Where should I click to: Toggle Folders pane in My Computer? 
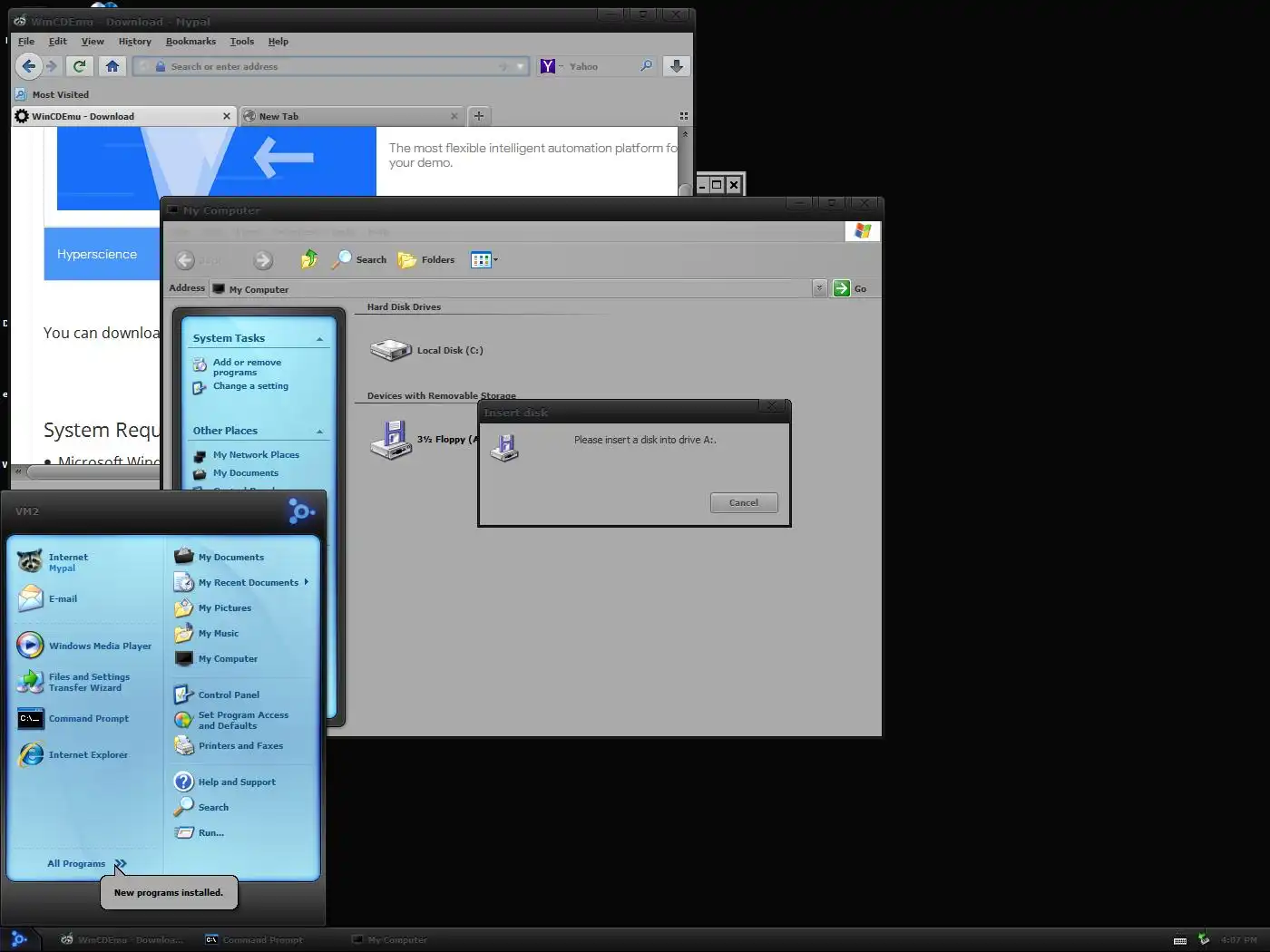[x=426, y=259]
